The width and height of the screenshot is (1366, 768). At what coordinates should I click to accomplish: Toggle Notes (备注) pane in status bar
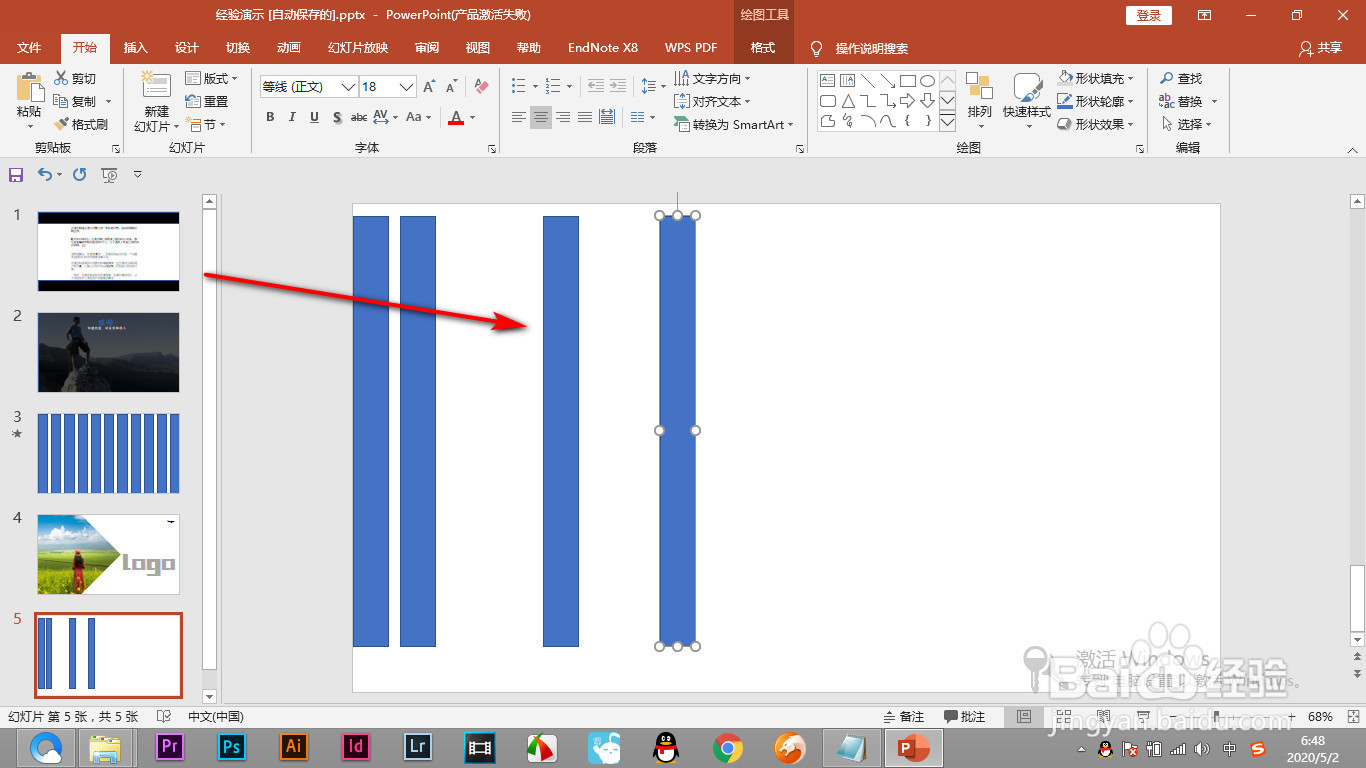click(x=905, y=717)
